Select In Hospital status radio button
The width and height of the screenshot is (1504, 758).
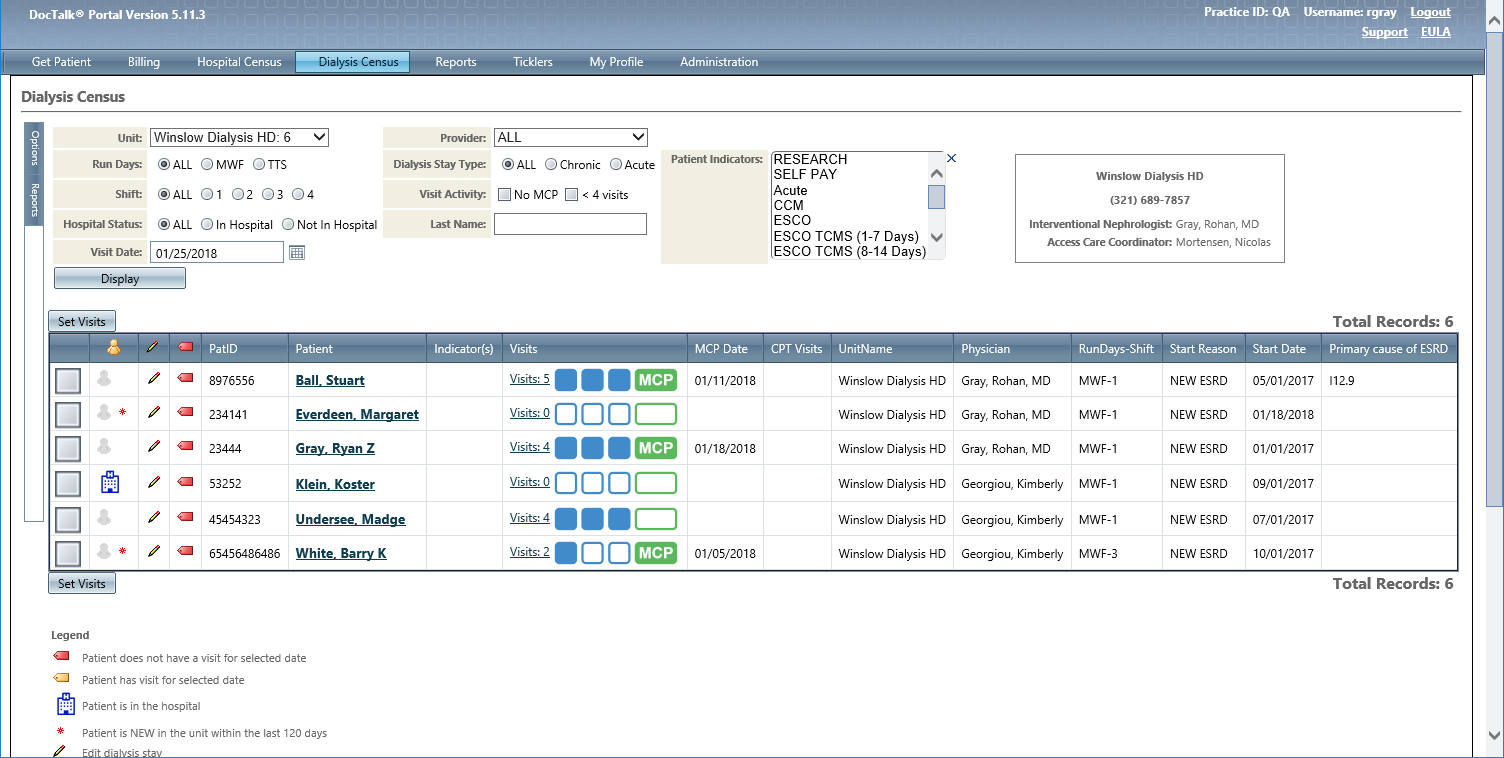(207, 225)
